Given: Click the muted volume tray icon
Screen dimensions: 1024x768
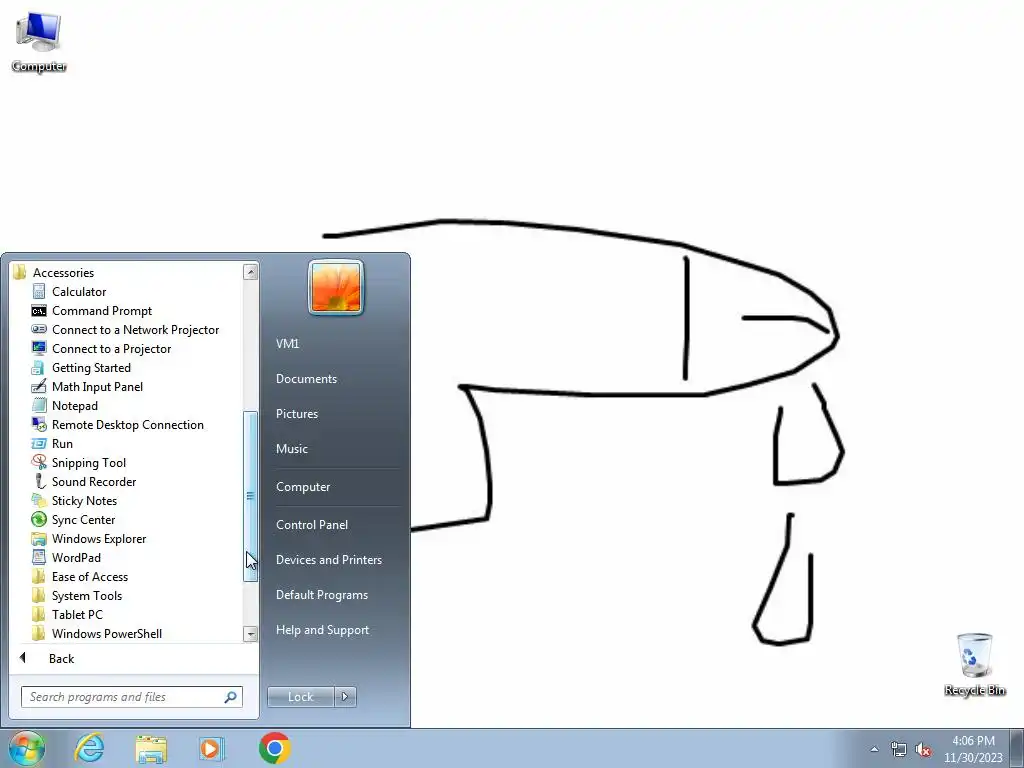Looking at the screenshot, I should click(x=923, y=749).
